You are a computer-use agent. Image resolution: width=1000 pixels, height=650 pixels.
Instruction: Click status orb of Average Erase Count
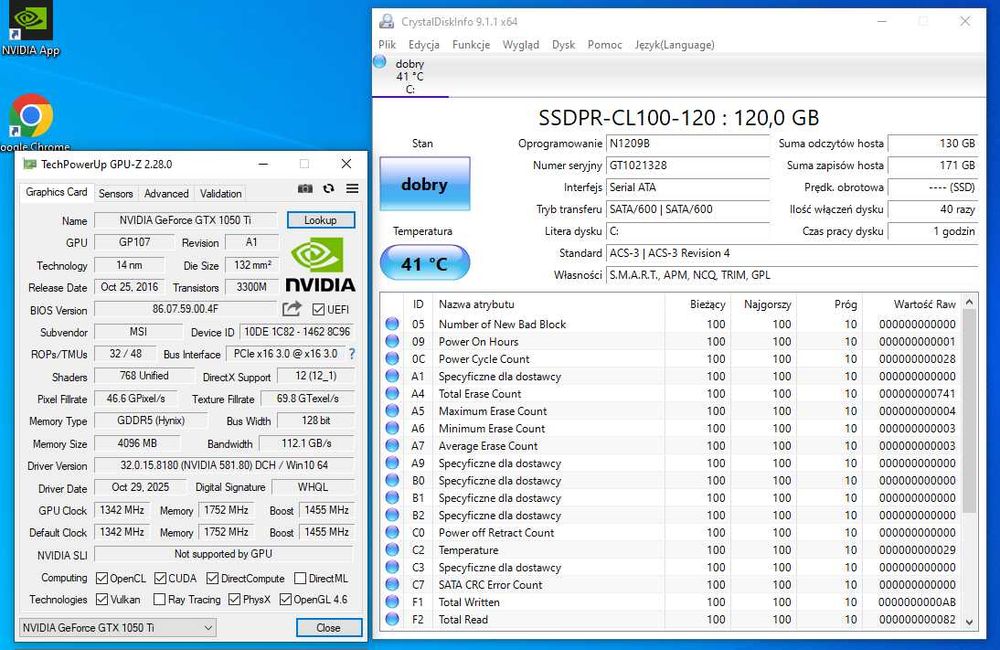392,445
